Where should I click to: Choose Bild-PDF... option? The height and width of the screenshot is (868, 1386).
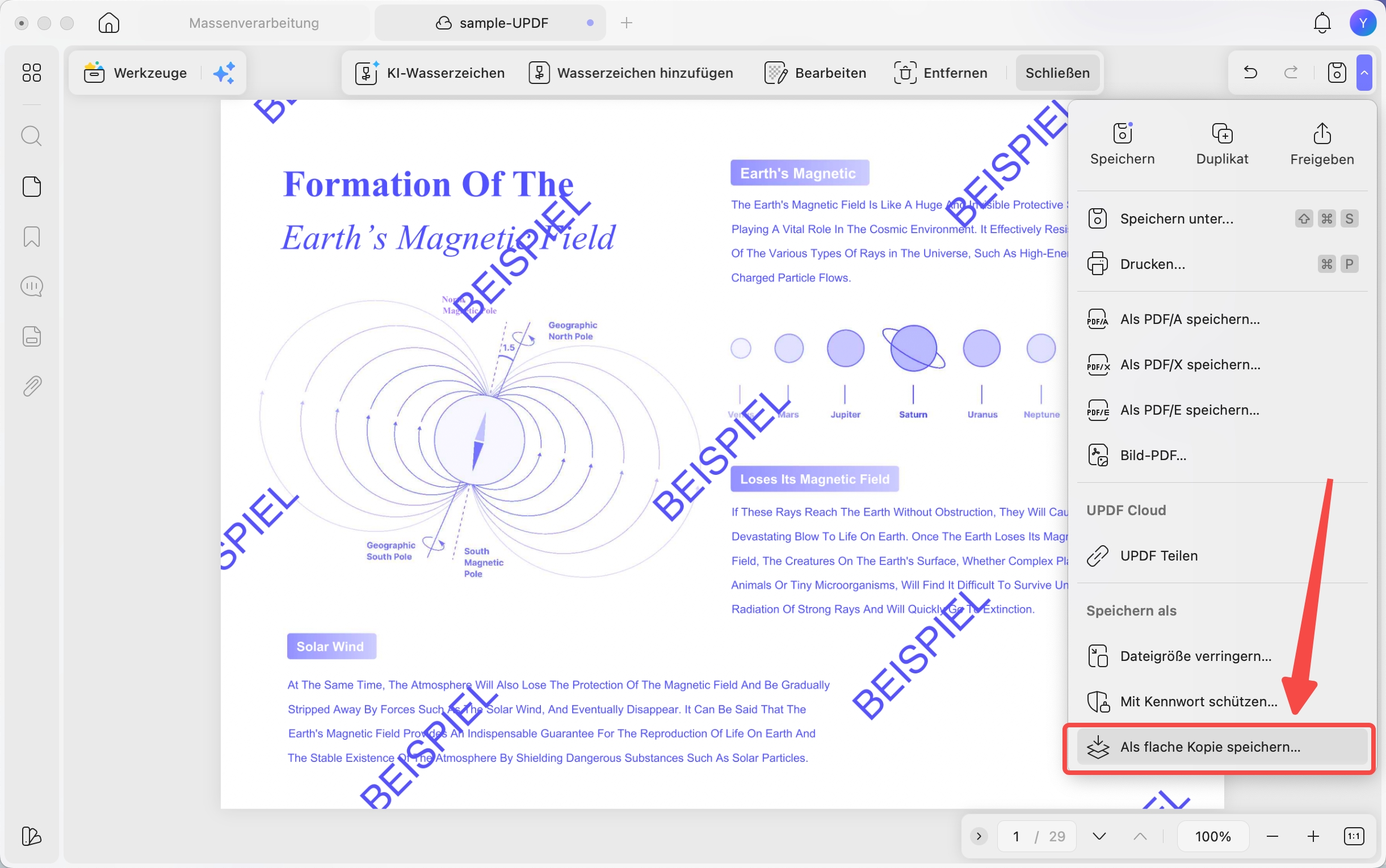click(x=1222, y=455)
